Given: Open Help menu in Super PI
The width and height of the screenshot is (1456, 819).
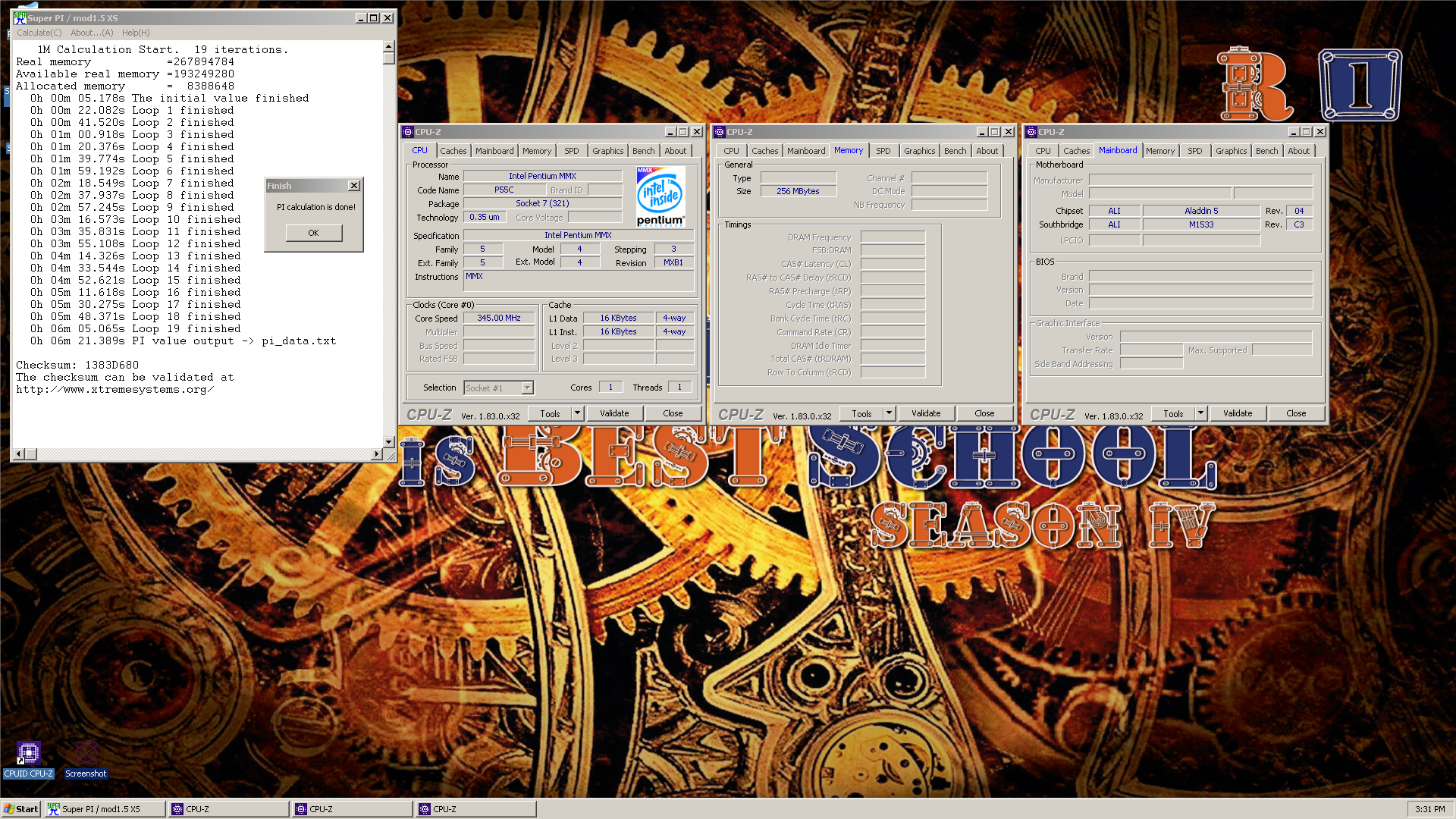Looking at the screenshot, I should [x=136, y=33].
